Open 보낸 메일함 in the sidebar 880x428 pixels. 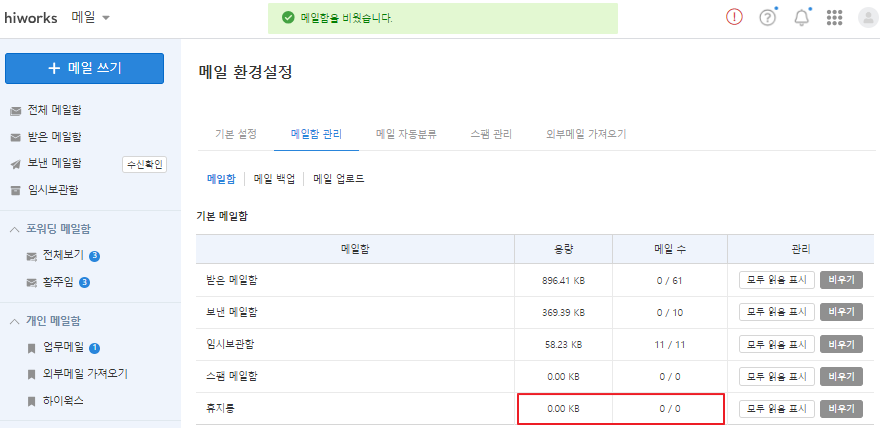click(54, 163)
